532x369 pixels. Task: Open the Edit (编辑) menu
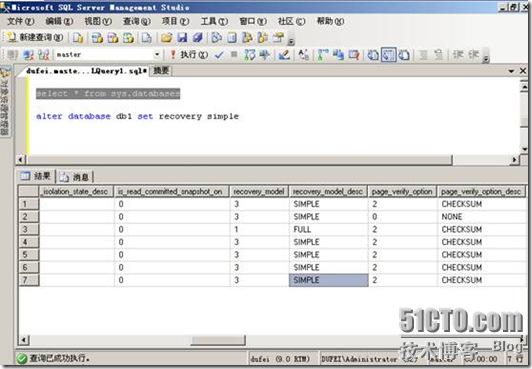coord(59,21)
